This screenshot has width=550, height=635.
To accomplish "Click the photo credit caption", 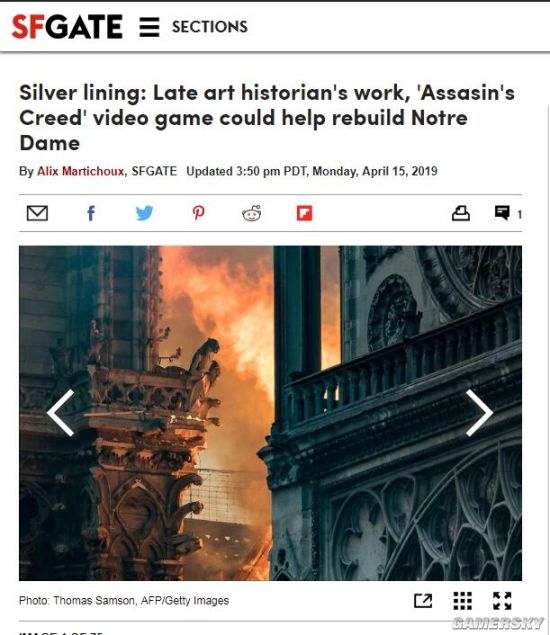I will 124,601.
